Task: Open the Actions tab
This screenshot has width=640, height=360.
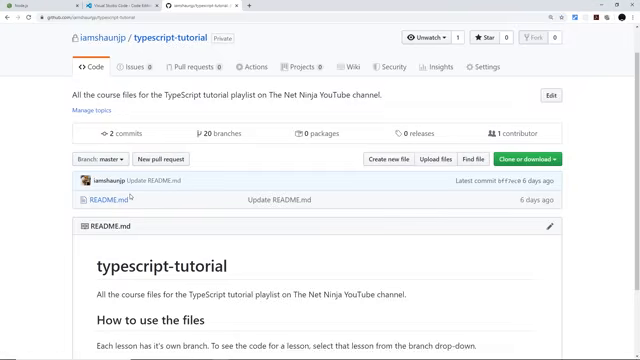Action: [252, 67]
